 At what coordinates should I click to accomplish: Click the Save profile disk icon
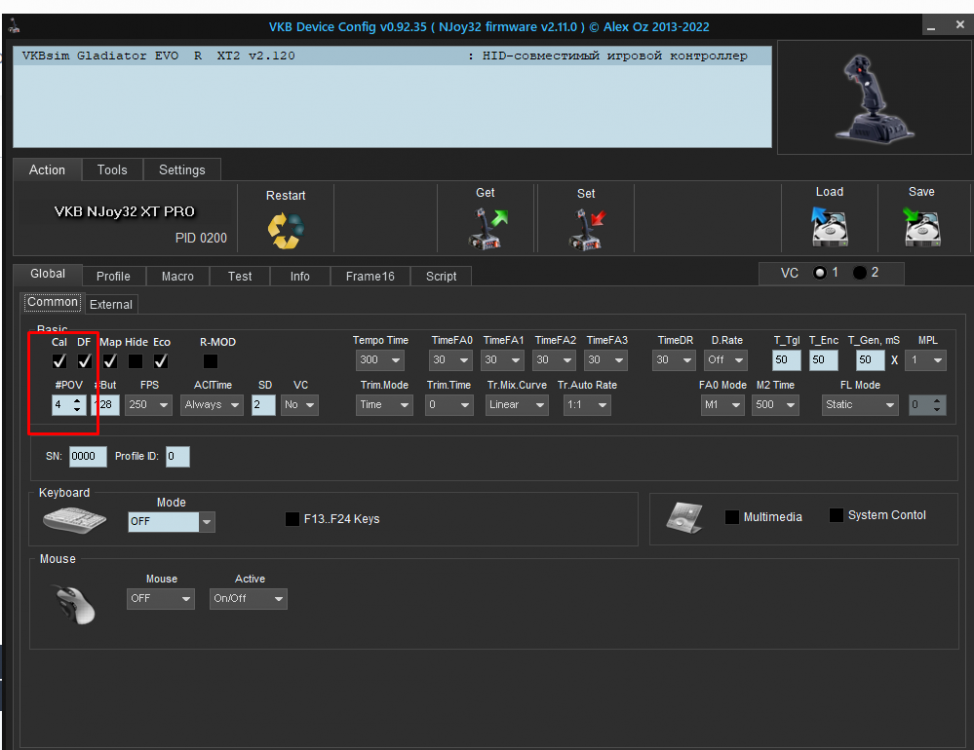click(x=921, y=228)
